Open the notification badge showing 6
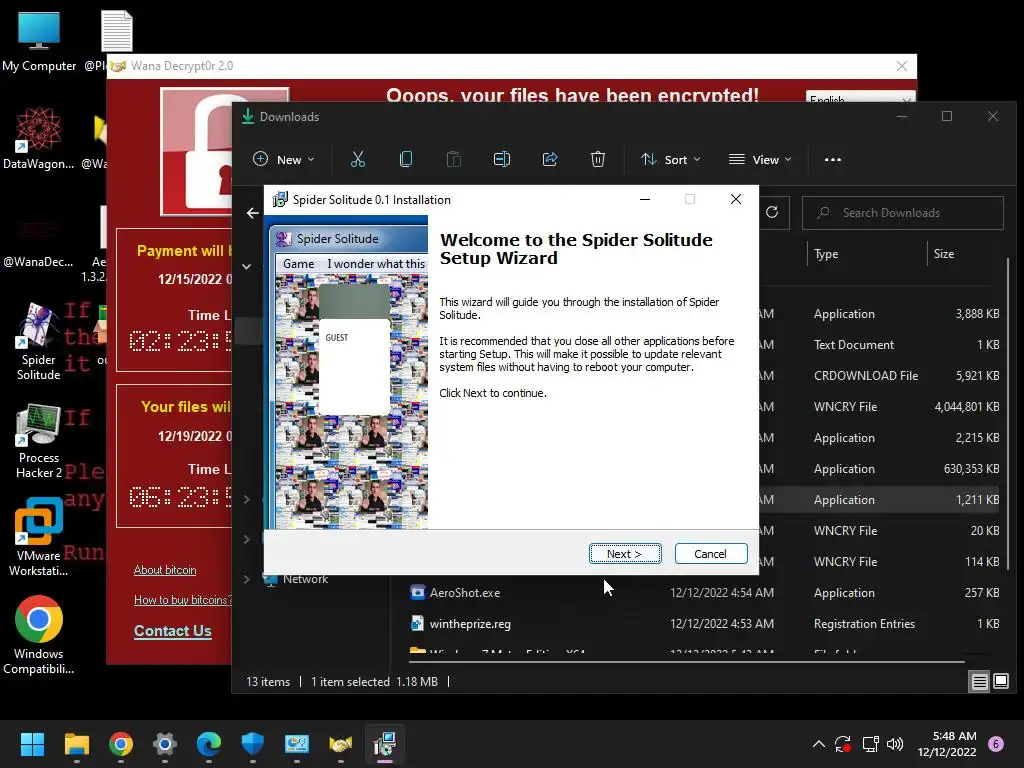 tap(996, 744)
